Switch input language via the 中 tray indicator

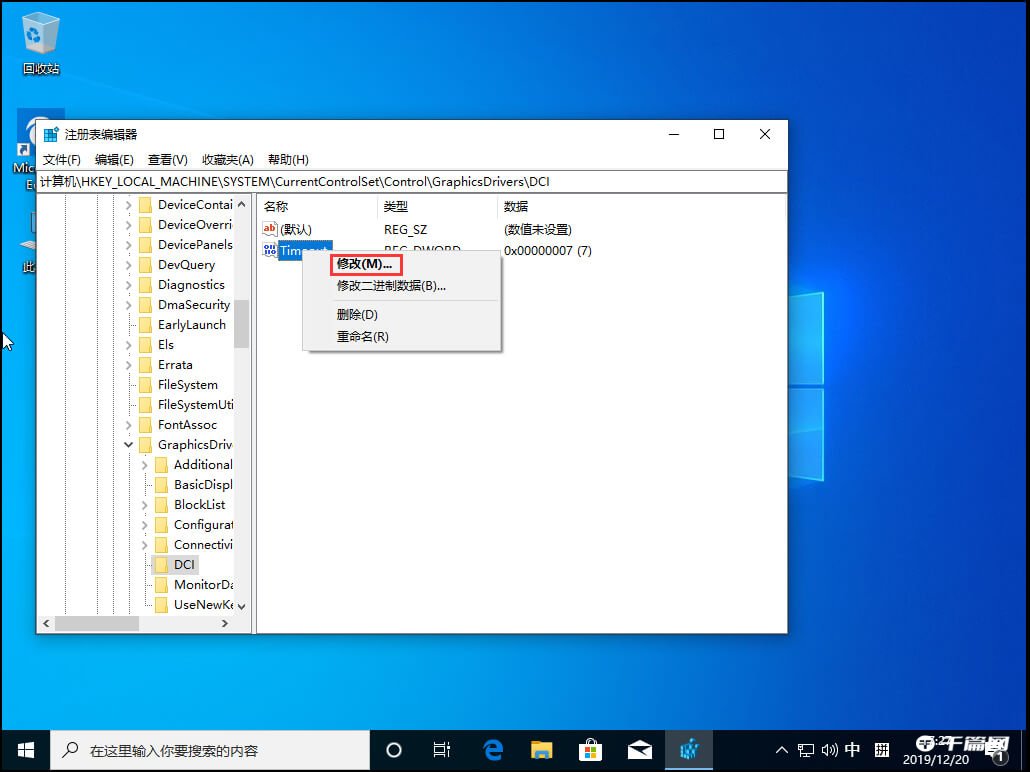pos(853,748)
